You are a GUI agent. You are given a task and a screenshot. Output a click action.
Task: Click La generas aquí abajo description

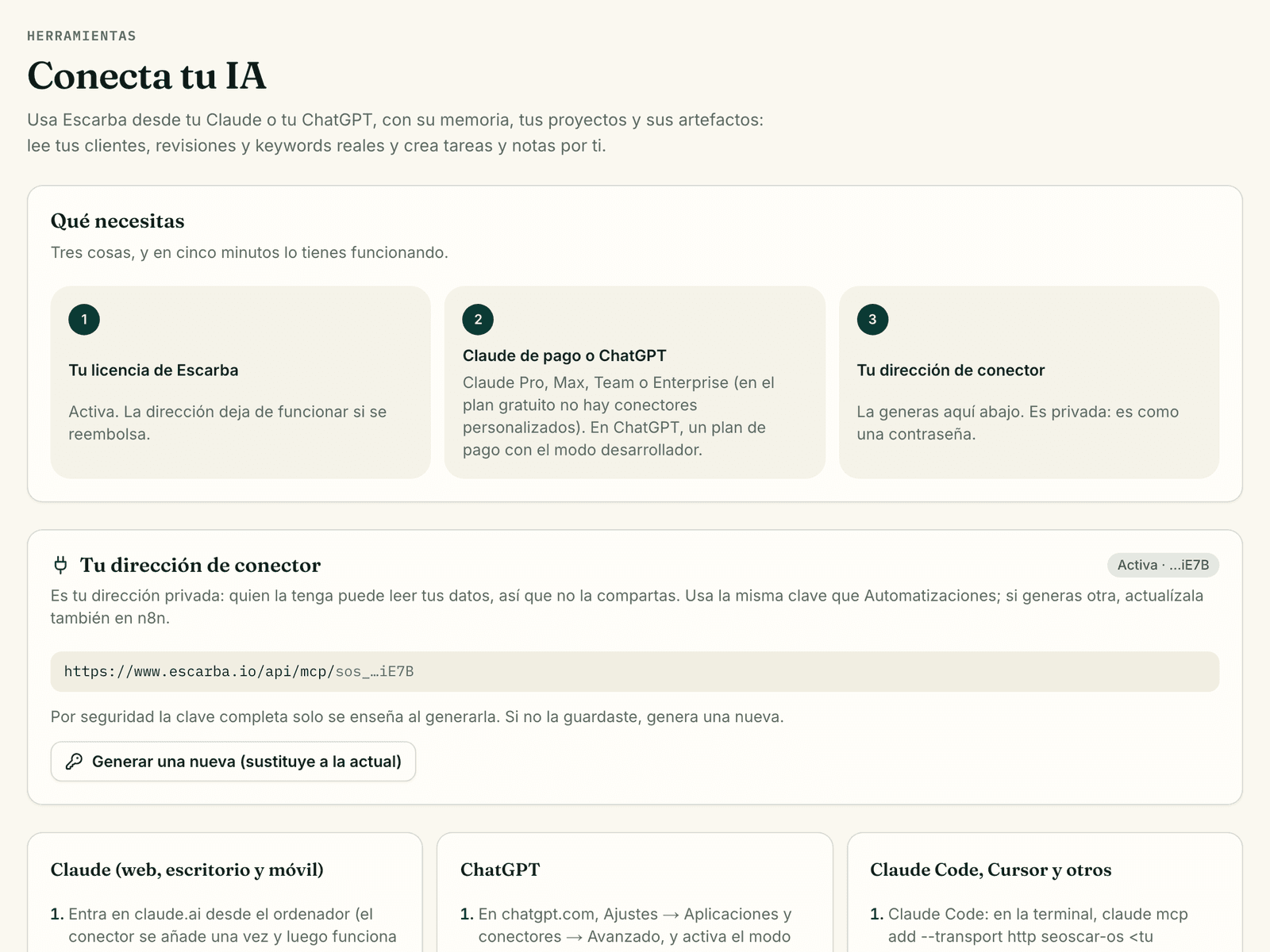pos(1018,423)
